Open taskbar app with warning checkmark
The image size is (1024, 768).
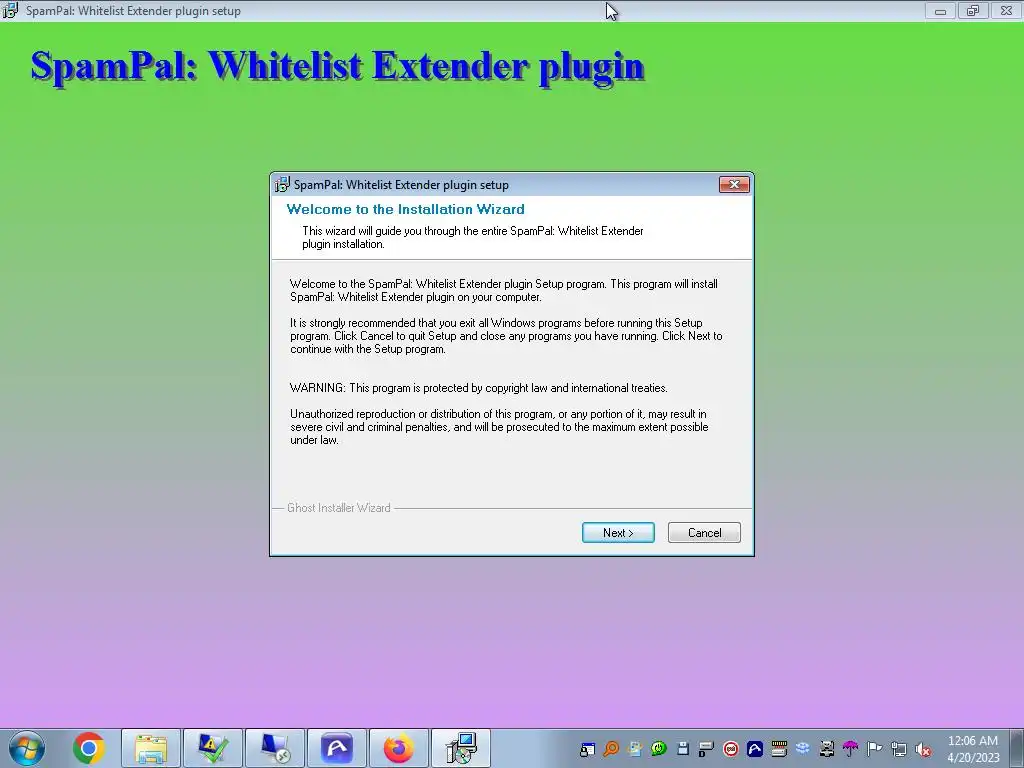[213, 748]
